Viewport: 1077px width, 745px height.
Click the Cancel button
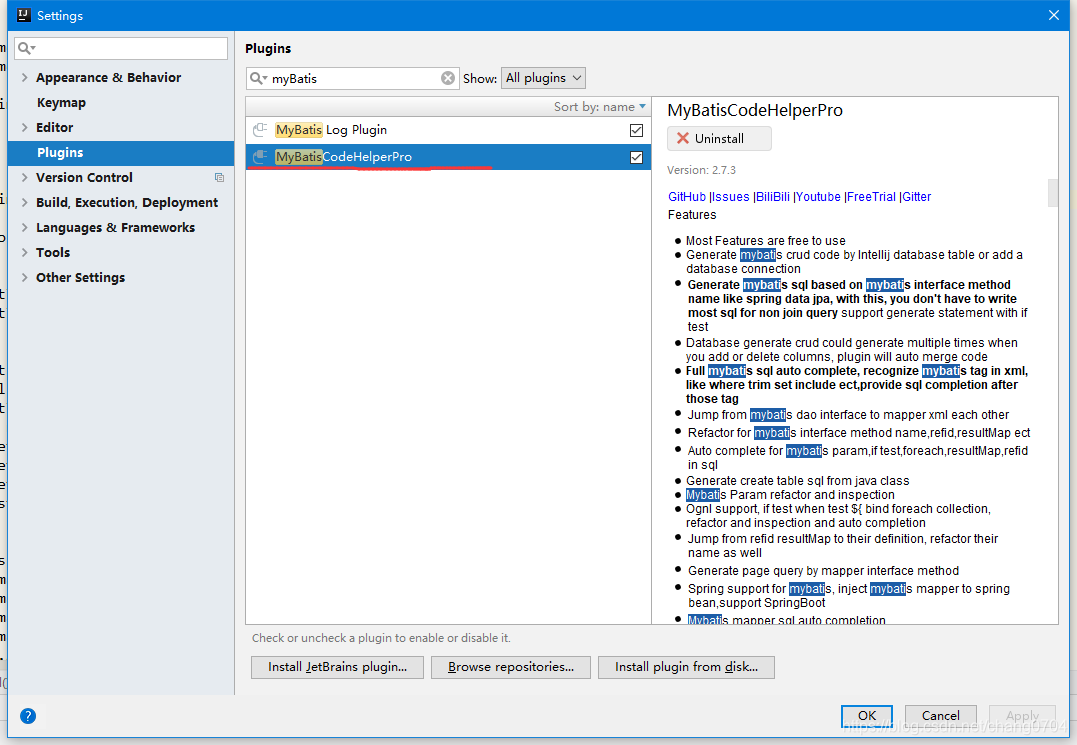coord(940,715)
